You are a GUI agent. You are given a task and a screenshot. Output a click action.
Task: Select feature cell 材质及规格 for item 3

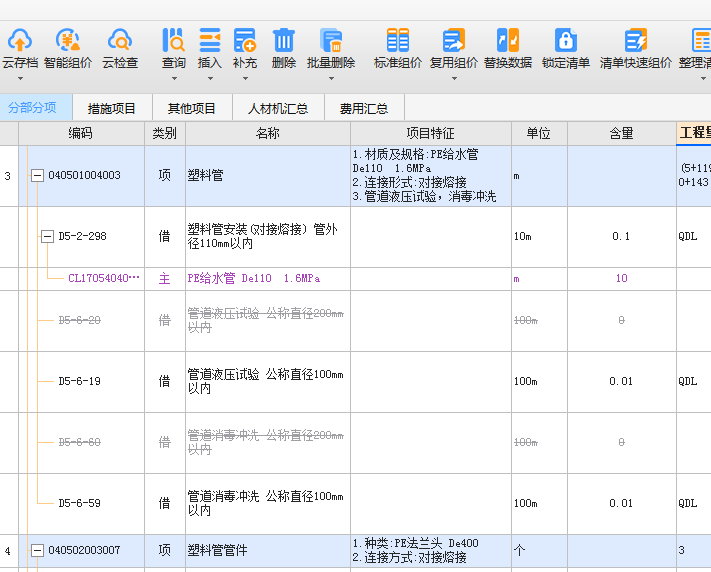(431, 176)
